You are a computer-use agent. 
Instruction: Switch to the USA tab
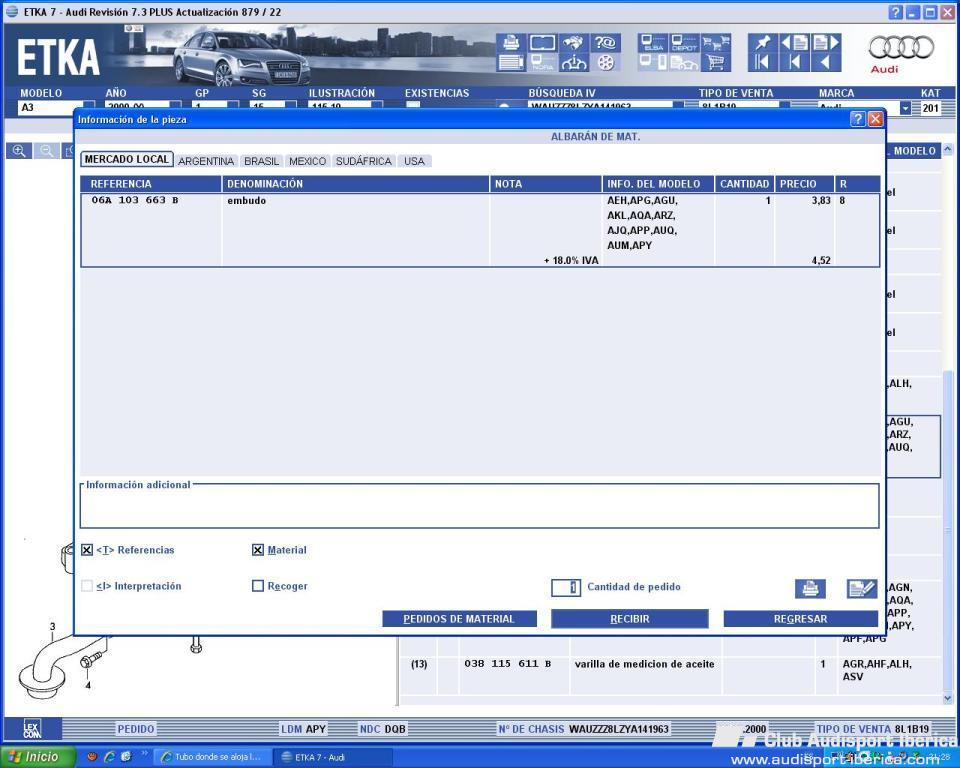(414, 161)
